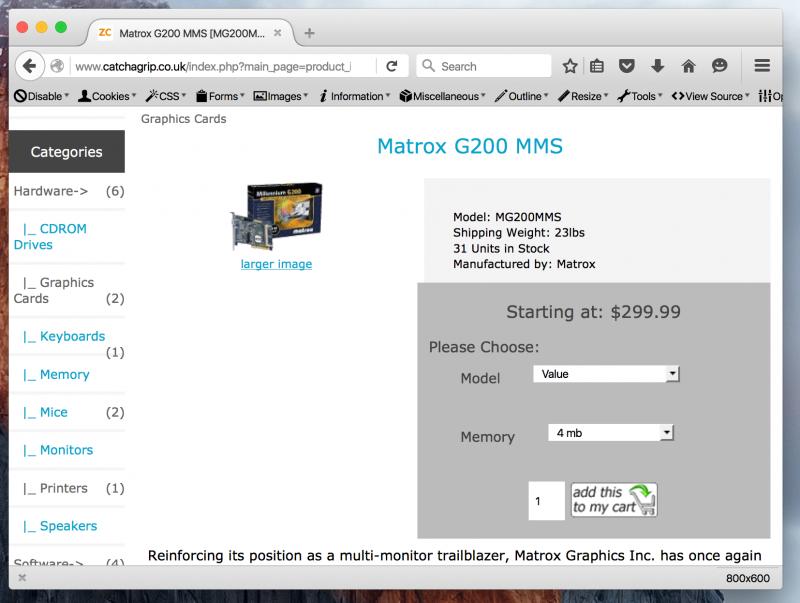800x603 pixels.
Task: Click the Categories sidebar heading
Action: 66,152
